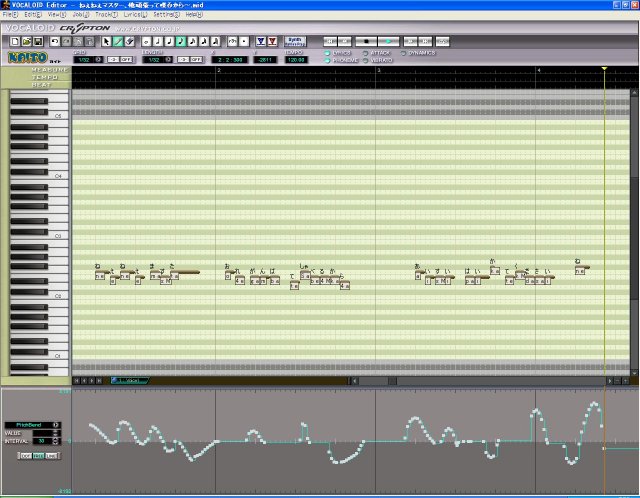Save the project with the floppy icon
The image size is (640, 498).
pyautogui.click(x=38, y=42)
